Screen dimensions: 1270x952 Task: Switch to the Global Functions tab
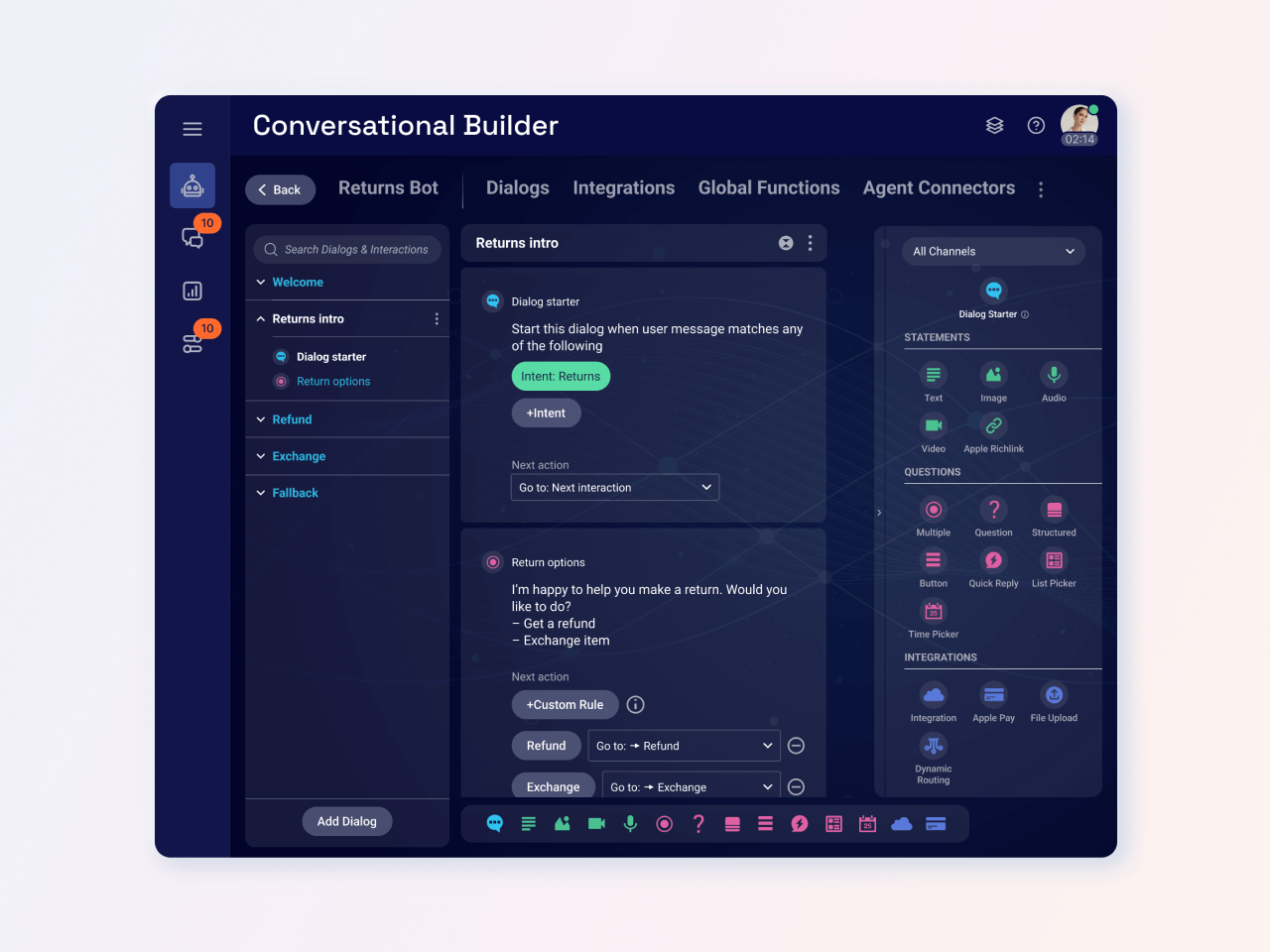pyautogui.click(x=769, y=188)
